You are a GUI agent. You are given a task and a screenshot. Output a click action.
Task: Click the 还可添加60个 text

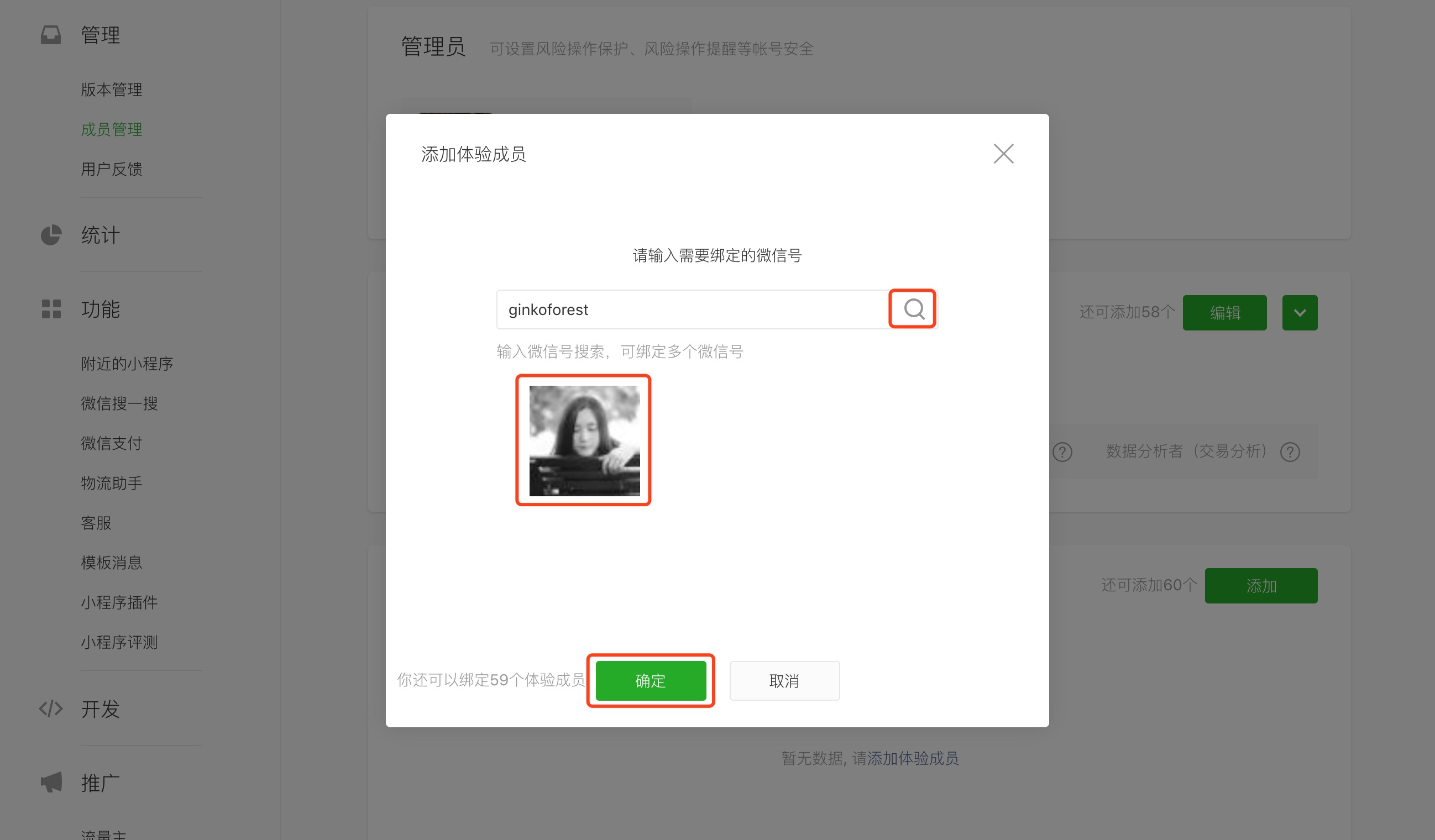pos(1149,585)
